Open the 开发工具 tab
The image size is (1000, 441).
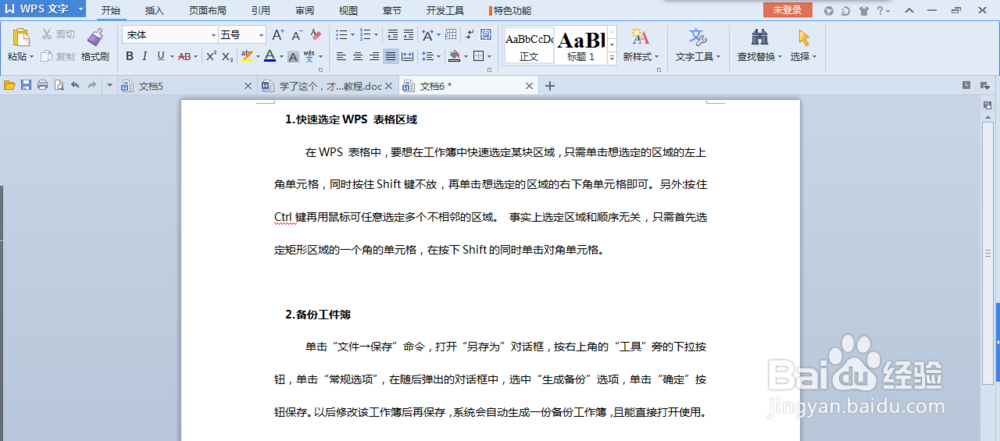[445, 11]
